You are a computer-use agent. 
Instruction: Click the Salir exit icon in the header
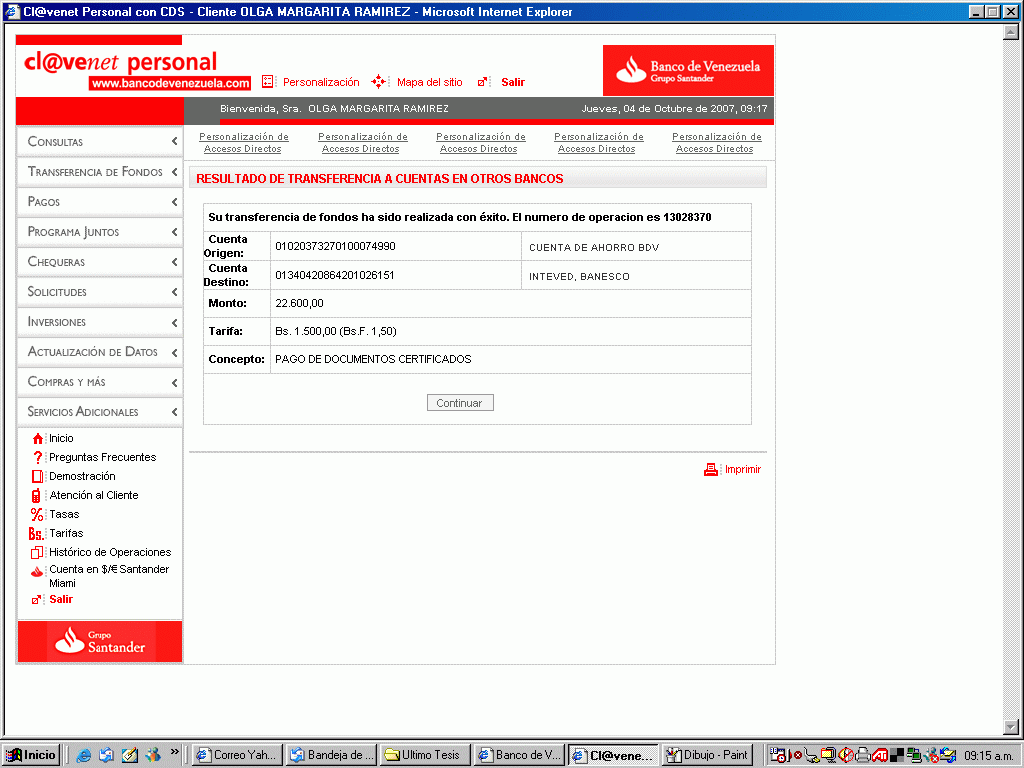click(x=483, y=82)
